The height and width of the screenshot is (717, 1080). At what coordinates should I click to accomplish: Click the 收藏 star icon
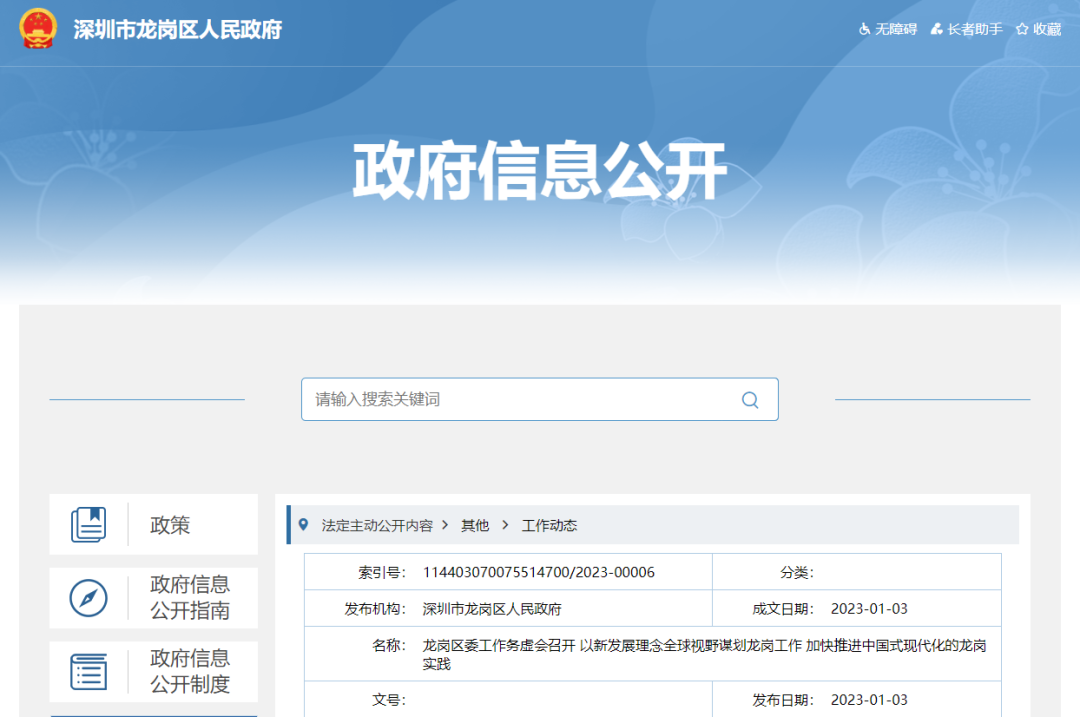click(1022, 29)
